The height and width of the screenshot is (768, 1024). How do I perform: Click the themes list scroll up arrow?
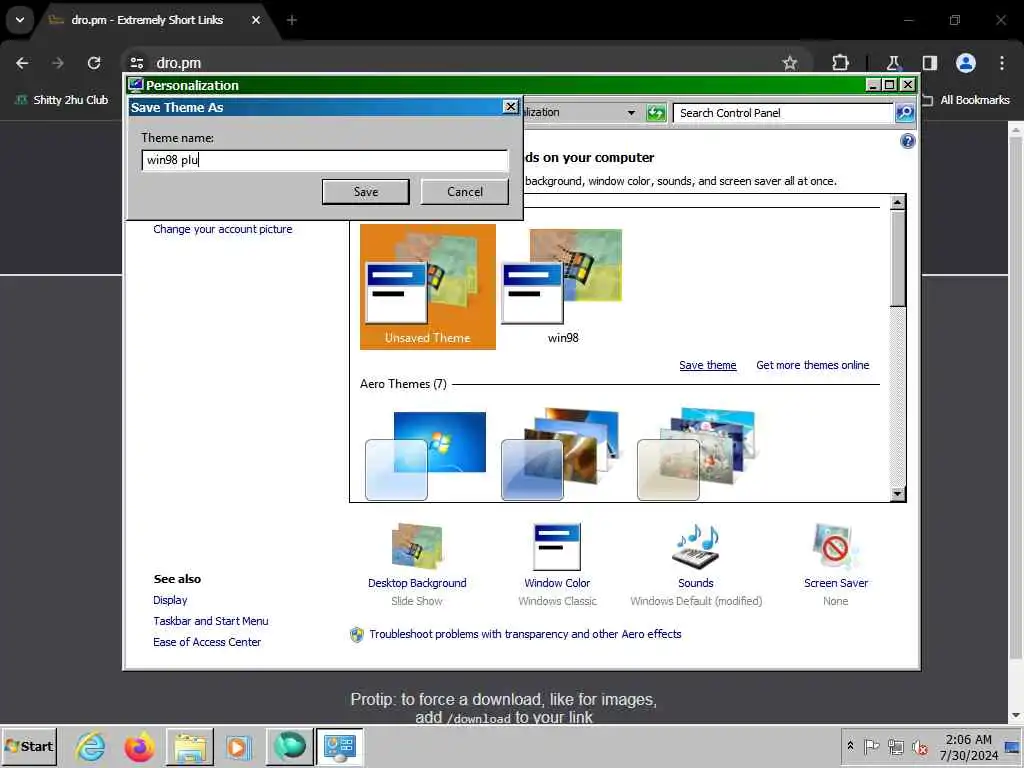898,202
